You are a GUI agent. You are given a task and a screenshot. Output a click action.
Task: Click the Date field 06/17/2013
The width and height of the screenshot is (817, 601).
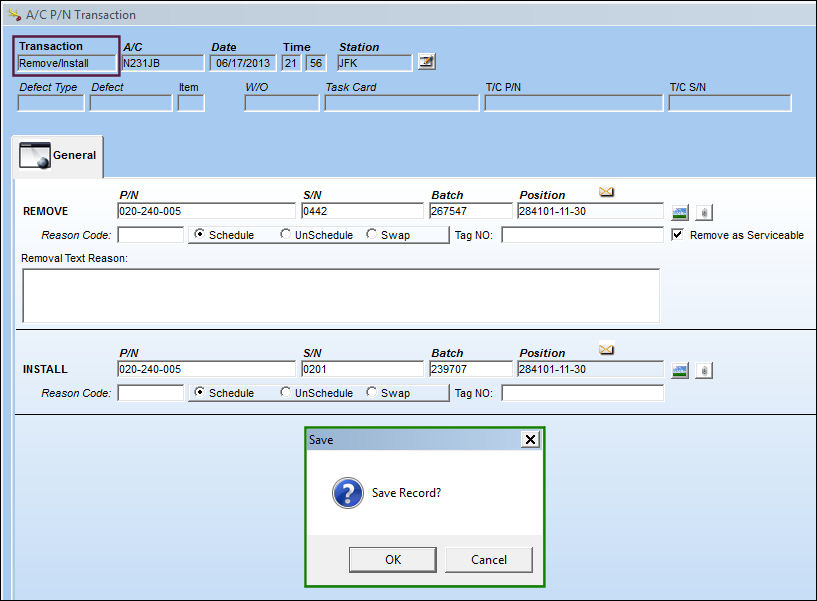[243, 63]
